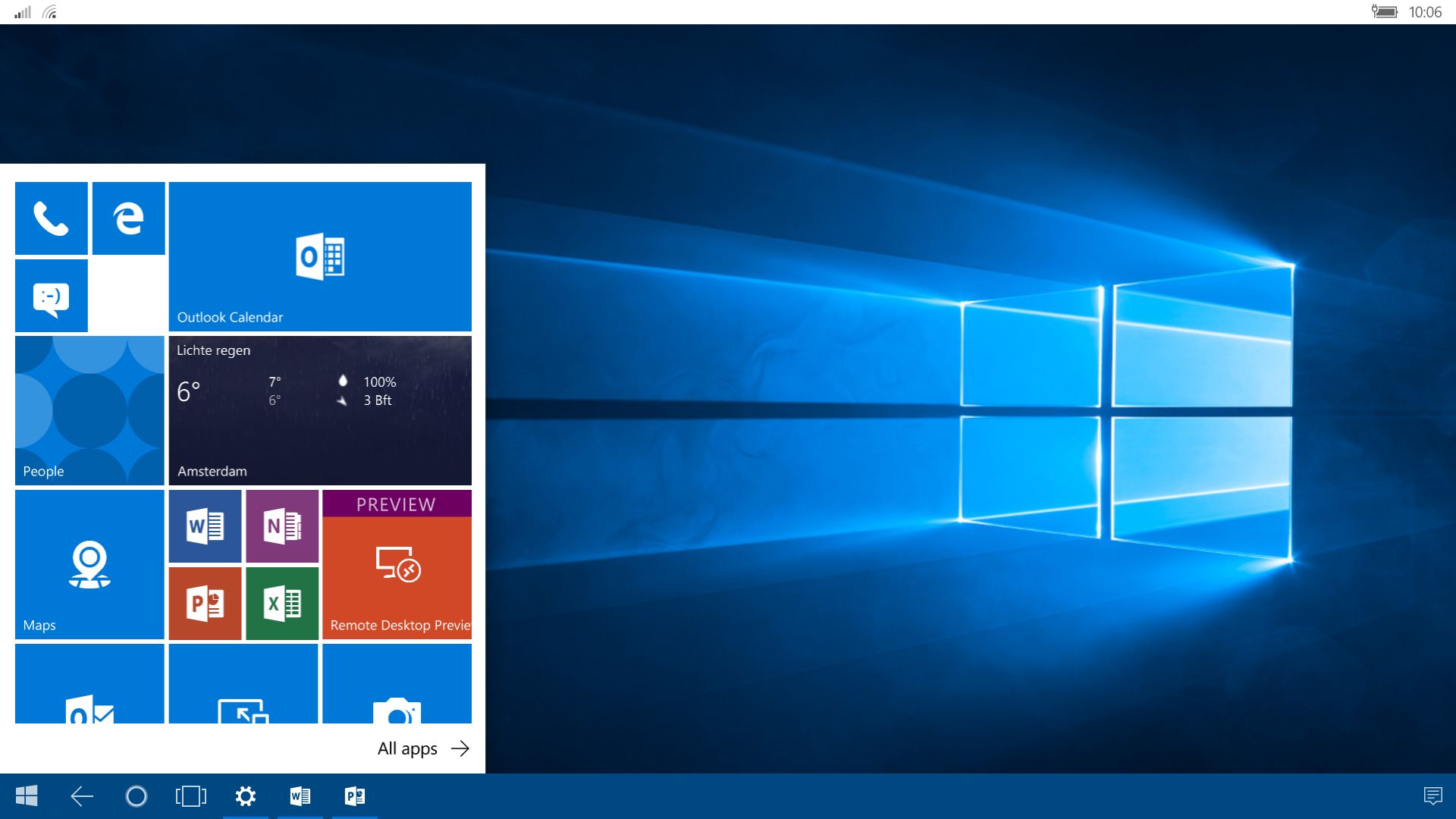Launch OneNote tile
The image size is (1456, 819).
click(282, 526)
